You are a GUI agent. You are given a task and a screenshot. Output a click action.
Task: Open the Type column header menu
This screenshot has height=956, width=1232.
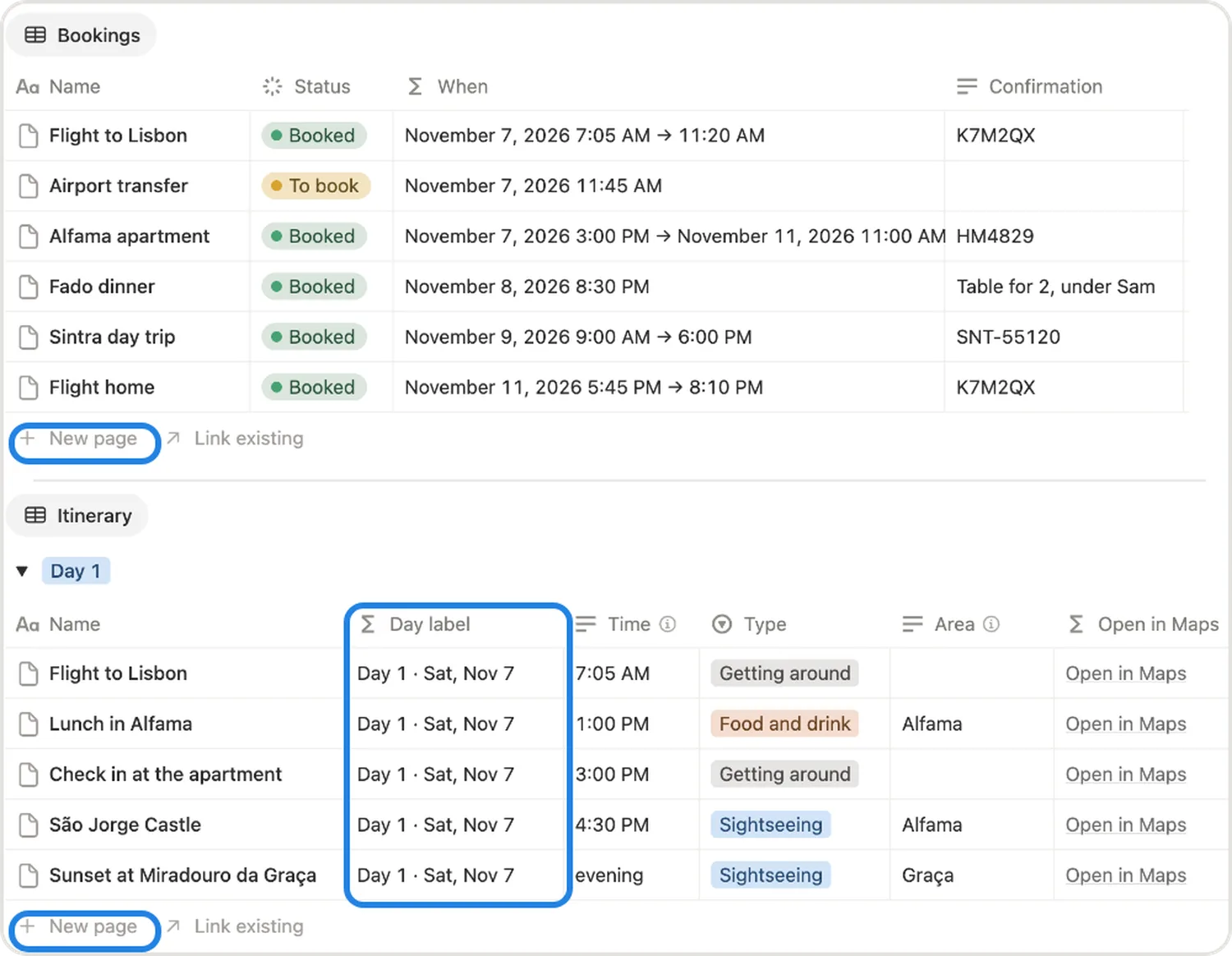[x=749, y=624]
